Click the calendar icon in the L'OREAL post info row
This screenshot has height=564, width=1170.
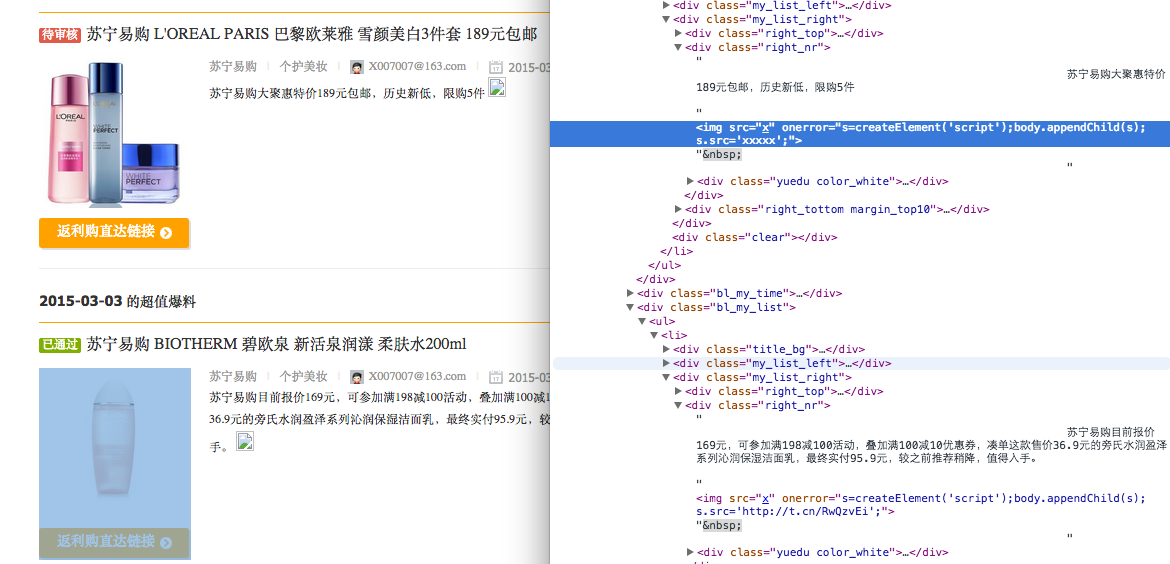pyautogui.click(x=496, y=67)
